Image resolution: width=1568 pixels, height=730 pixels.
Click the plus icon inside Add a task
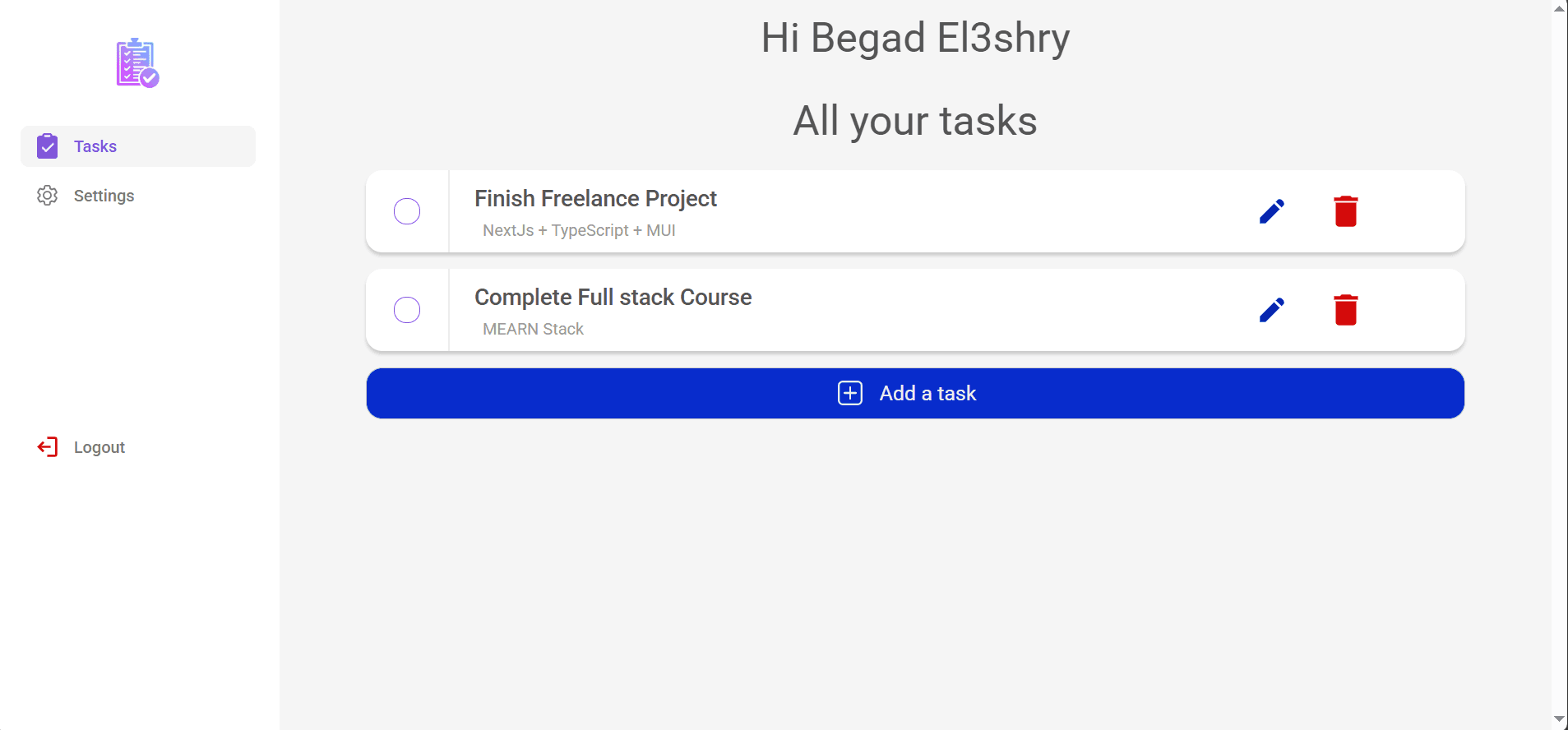[850, 393]
